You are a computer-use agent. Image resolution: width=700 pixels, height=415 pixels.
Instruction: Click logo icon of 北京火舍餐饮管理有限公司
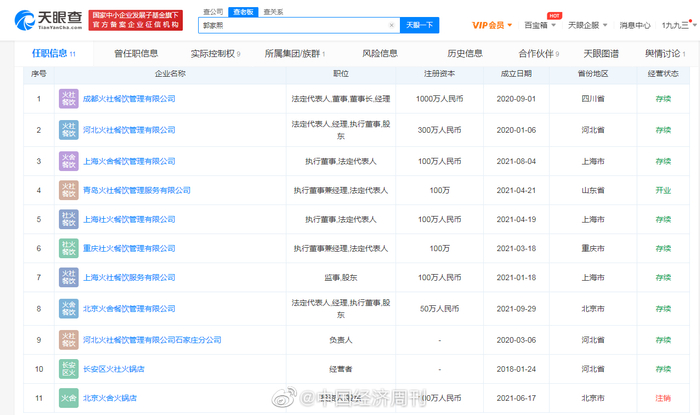68,309
